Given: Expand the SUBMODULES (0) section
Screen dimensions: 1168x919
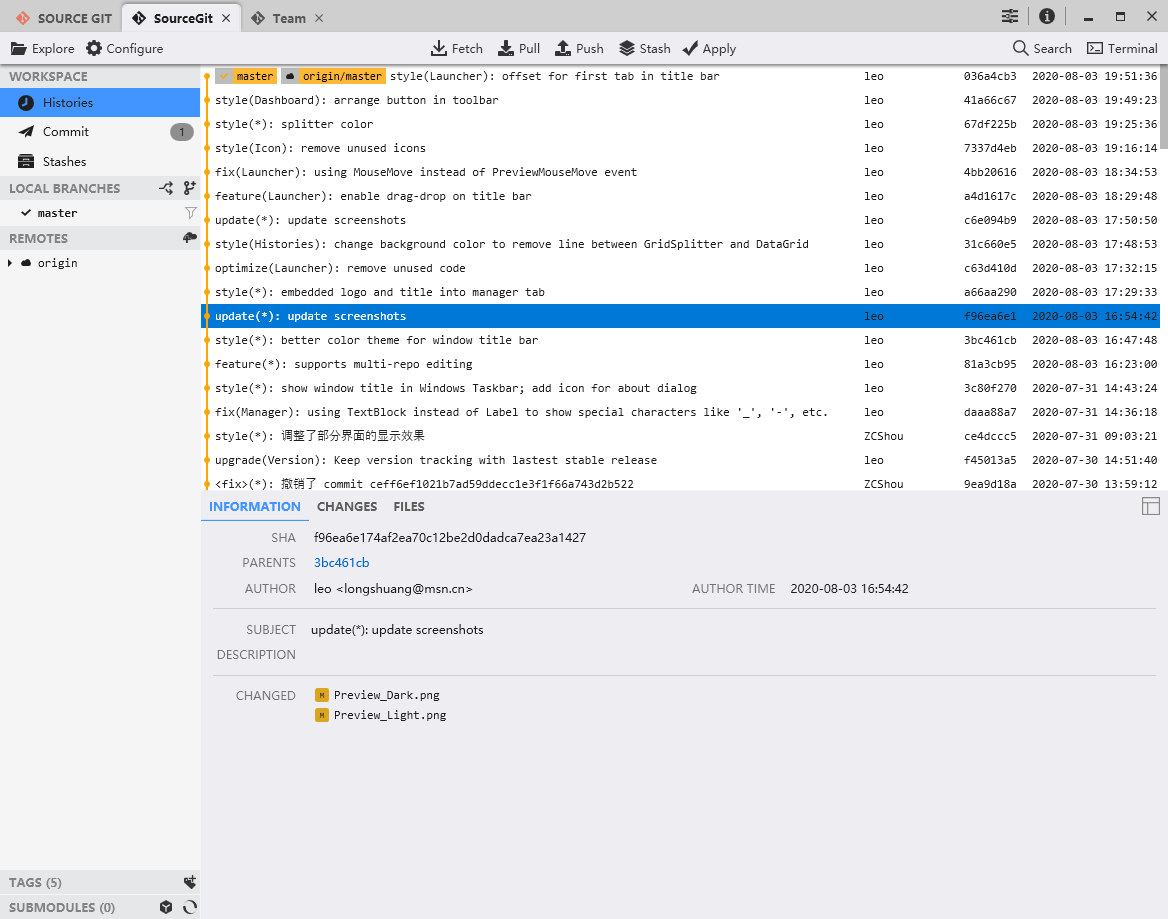Looking at the screenshot, I should [62, 907].
